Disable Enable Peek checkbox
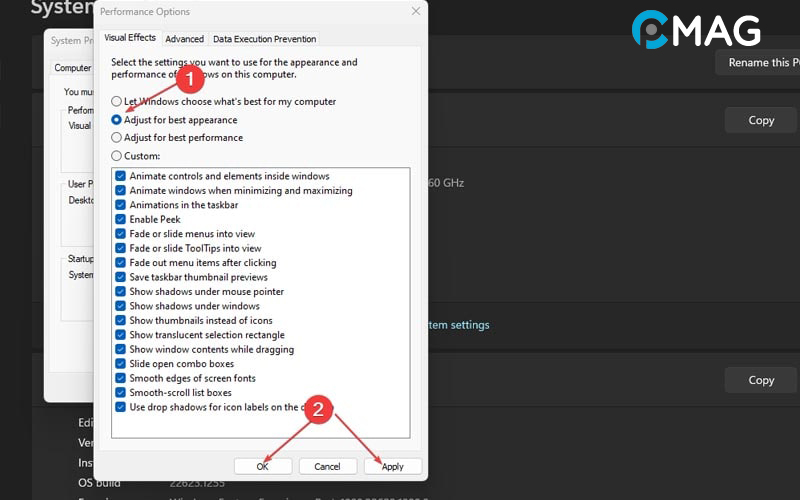Image resolution: width=800 pixels, height=500 pixels. 121,219
